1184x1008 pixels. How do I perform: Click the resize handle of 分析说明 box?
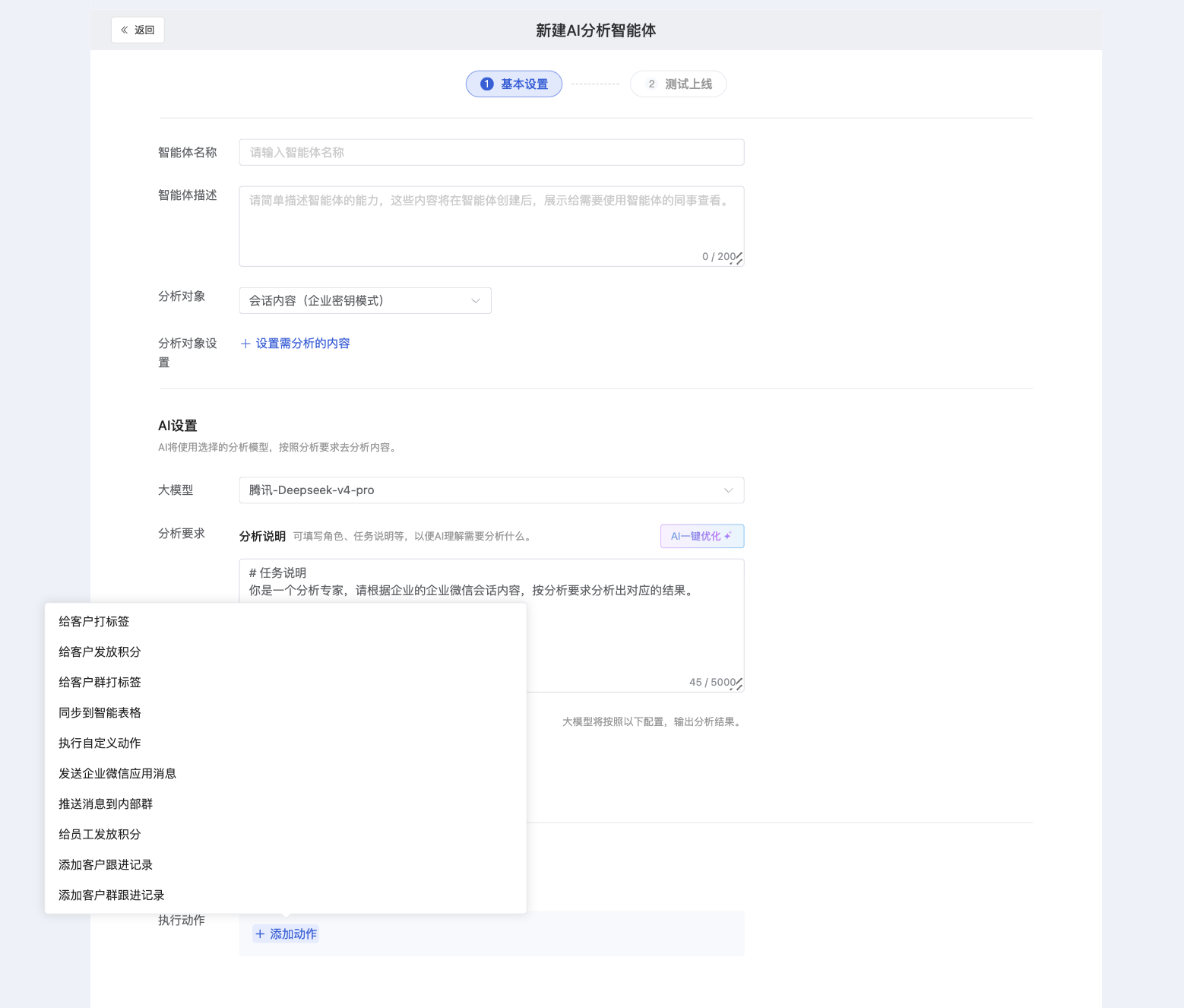pos(739,685)
